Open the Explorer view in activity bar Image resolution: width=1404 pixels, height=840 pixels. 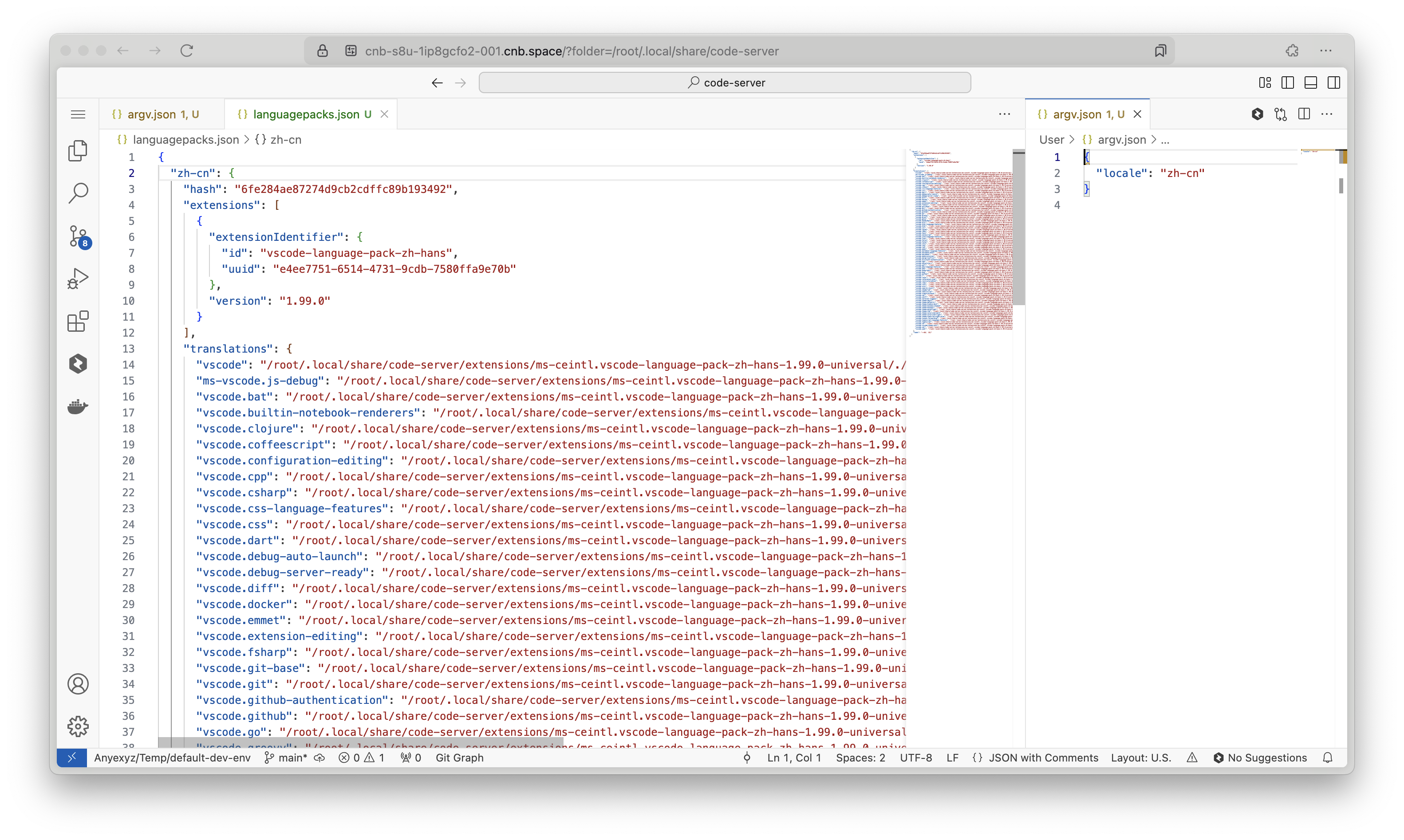[x=78, y=150]
